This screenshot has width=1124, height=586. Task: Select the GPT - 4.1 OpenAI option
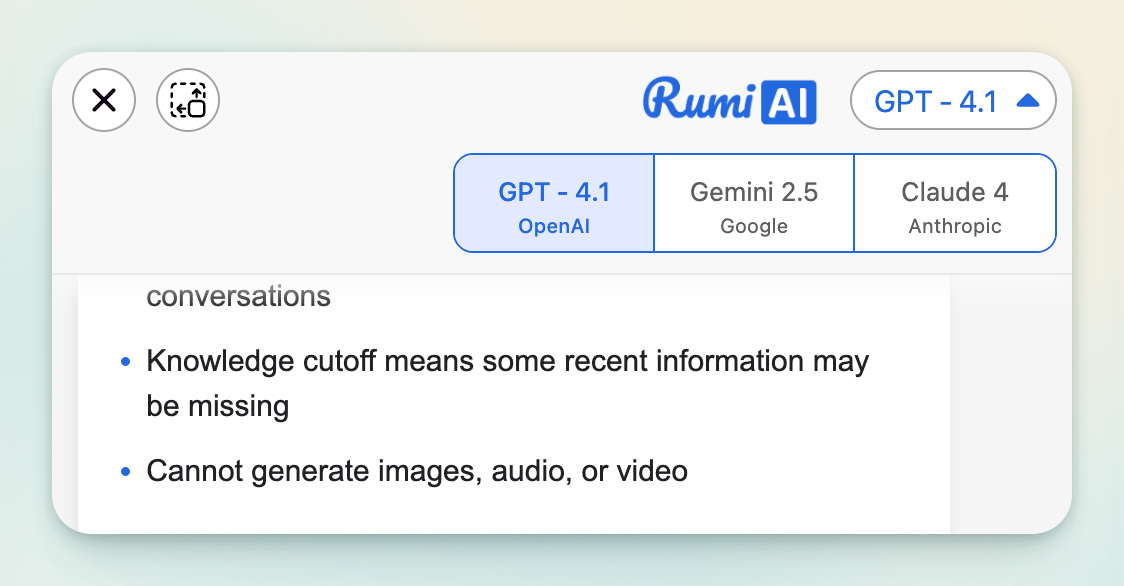(x=554, y=203)
